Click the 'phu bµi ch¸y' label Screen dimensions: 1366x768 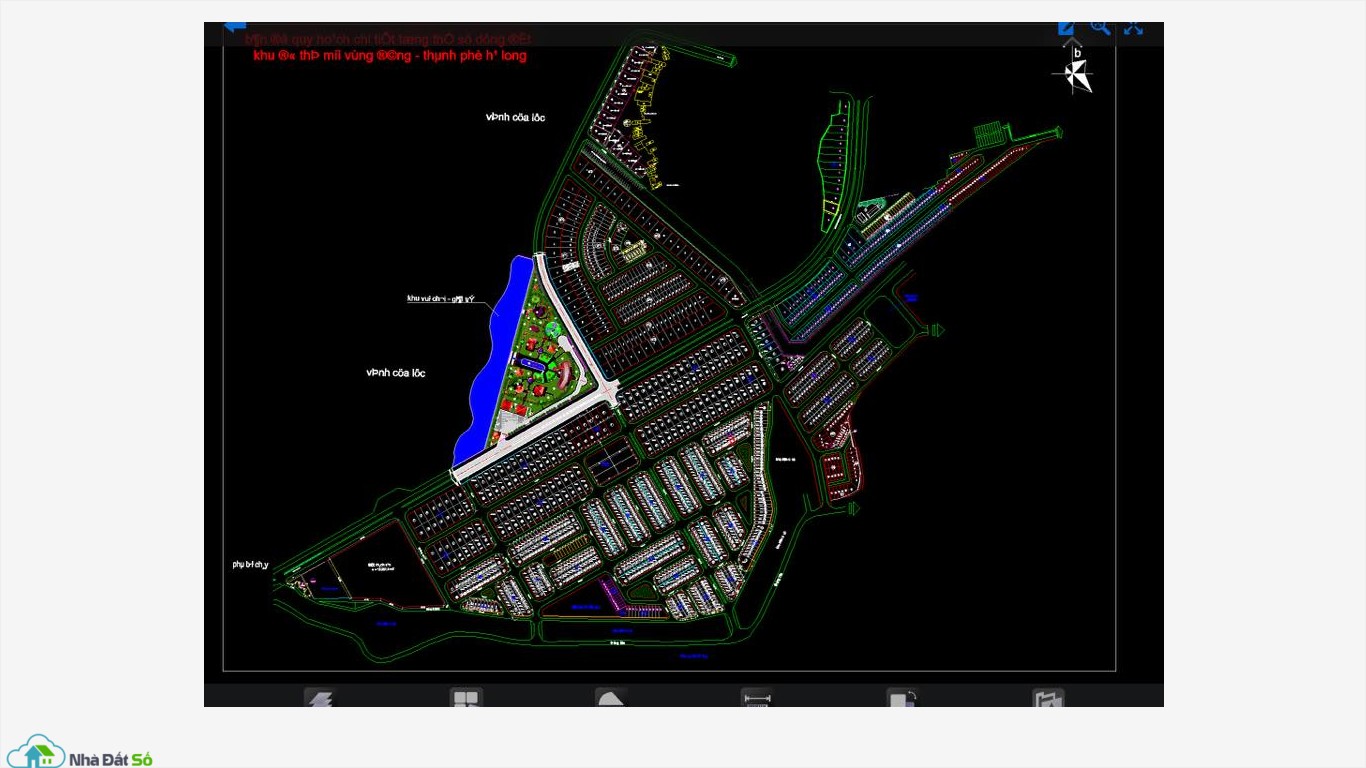click(250, 565)
